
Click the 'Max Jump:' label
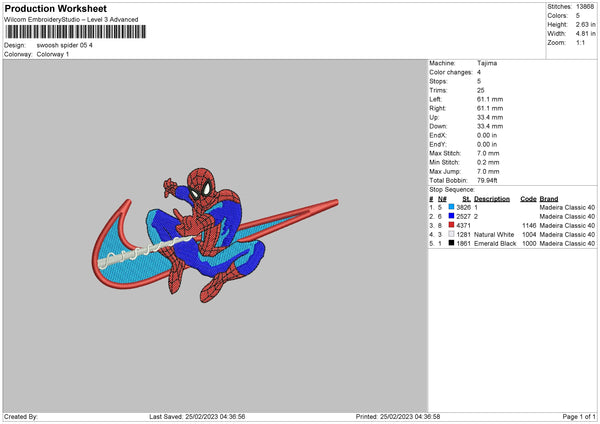[445, 171]
